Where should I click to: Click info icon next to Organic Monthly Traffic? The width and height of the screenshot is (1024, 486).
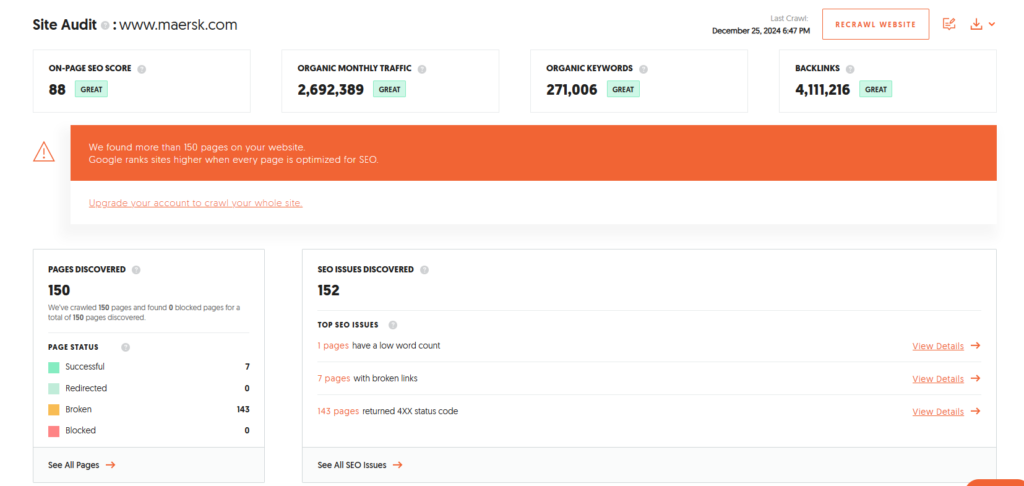coord(421,69)
